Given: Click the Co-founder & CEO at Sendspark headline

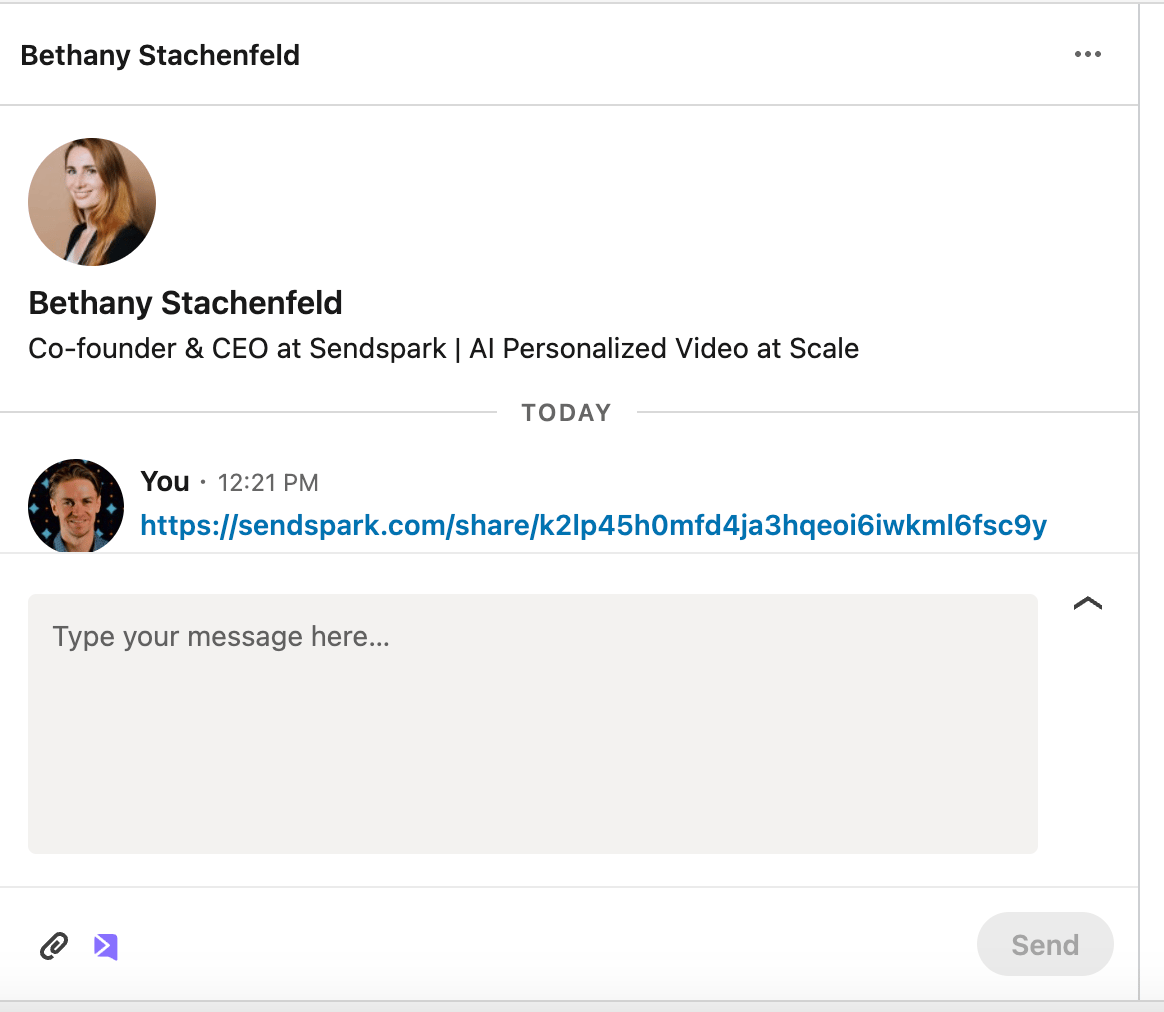Looking at the screenshot, I should pos(443,348).
